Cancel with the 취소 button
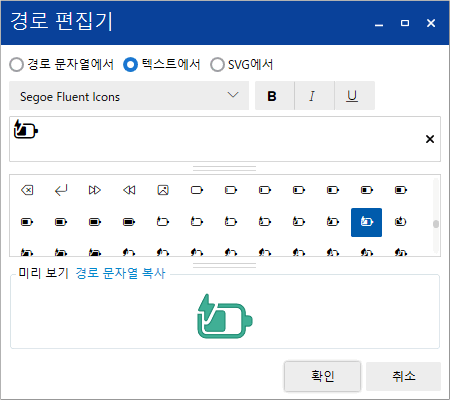This screenshot has width=450, height=400. (x=403, y=376)
